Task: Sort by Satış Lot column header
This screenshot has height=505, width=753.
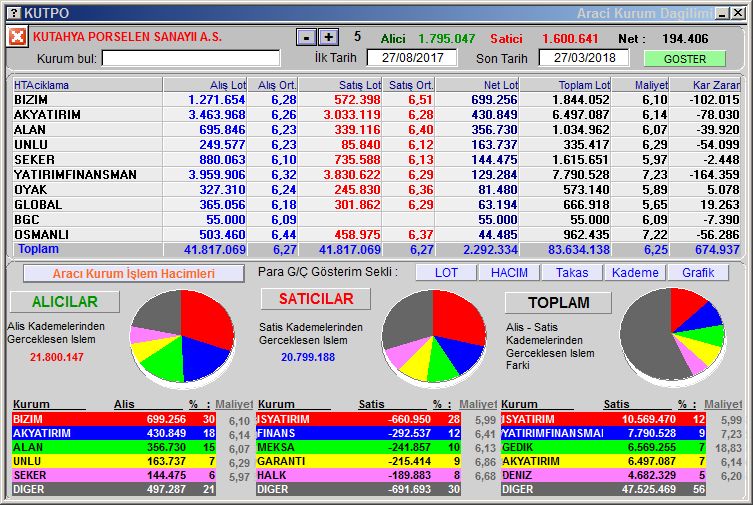Action: pyautogui.click(x=340, y=85)
